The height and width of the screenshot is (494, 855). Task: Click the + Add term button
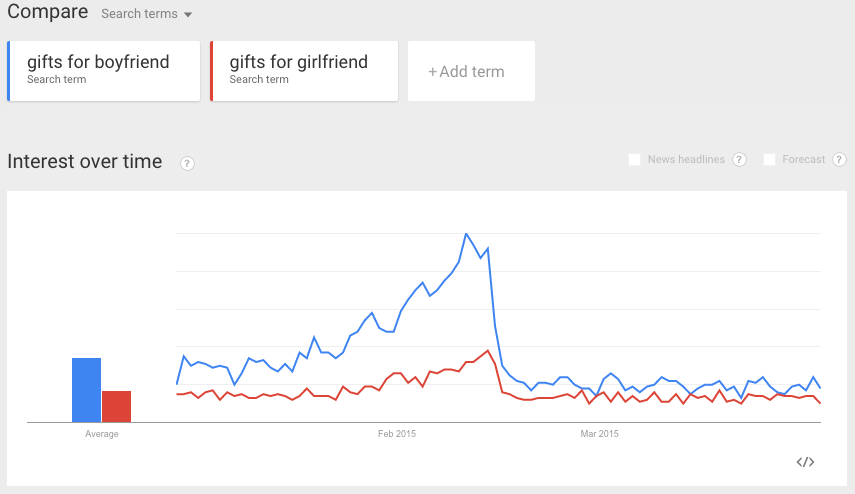pyautogui.click(x=471, y=71)
